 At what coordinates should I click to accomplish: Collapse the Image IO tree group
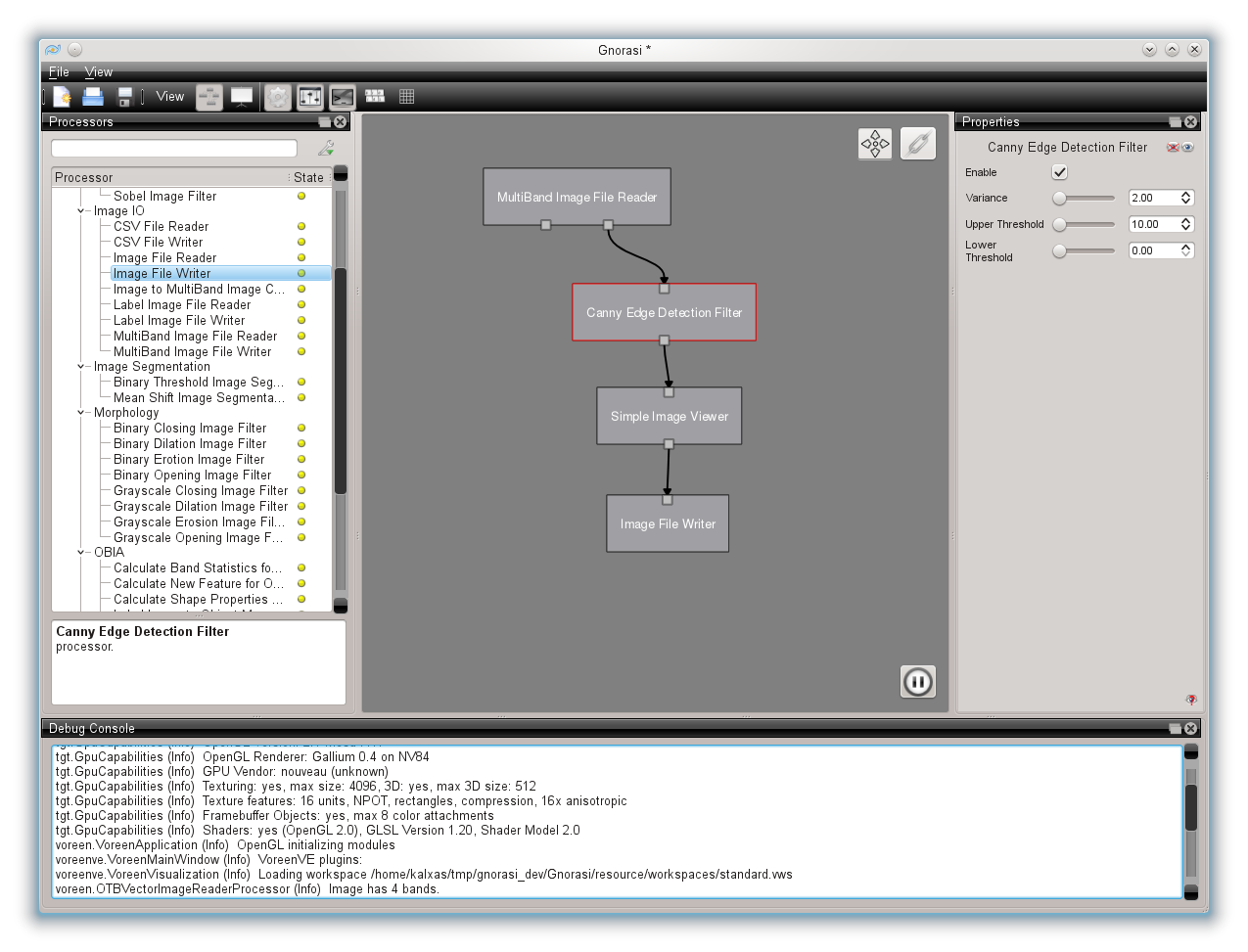[82, 211]
